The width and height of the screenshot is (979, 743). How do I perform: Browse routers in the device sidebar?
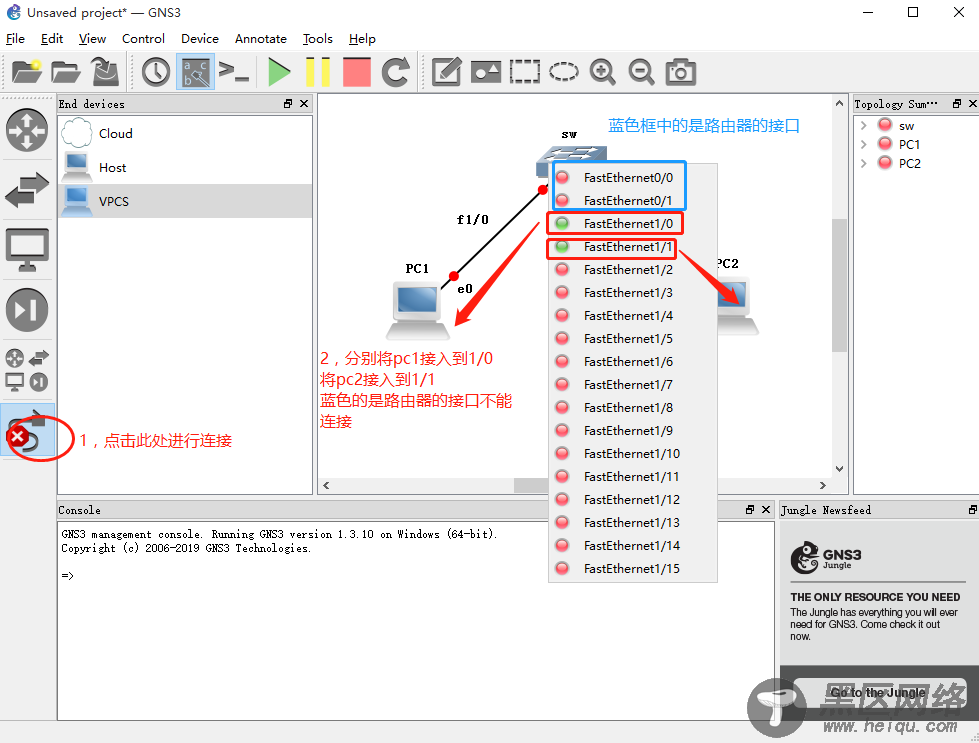point(27,130)
